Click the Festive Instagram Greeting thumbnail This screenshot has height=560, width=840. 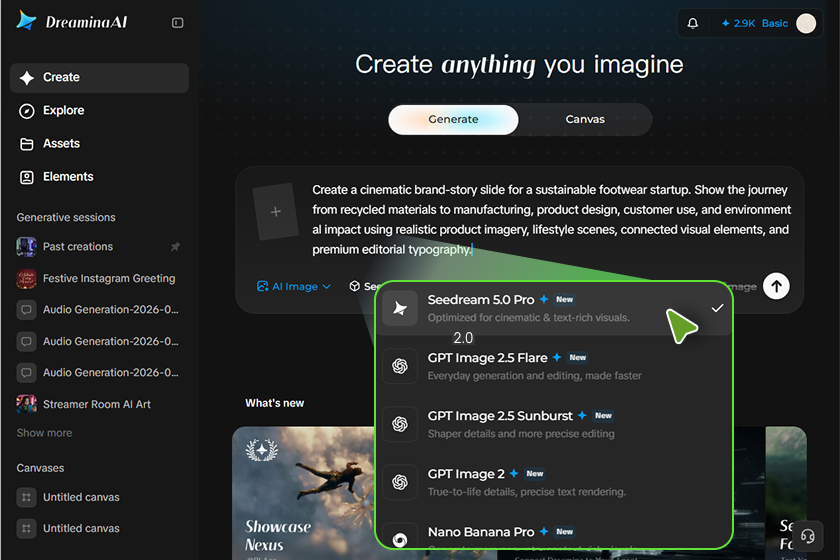pyautogui.click(x=26, y=279)
